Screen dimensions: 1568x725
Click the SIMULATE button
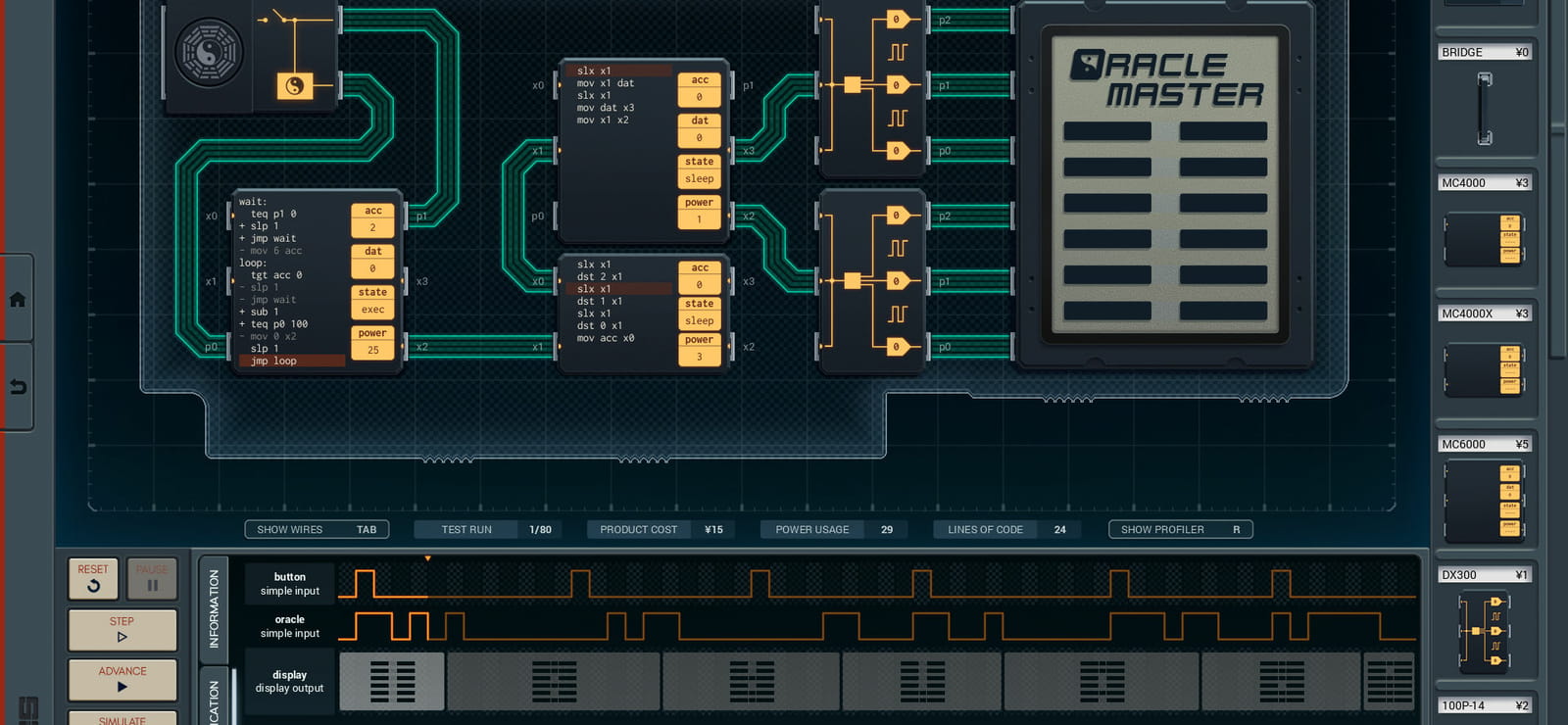[122, 718]
